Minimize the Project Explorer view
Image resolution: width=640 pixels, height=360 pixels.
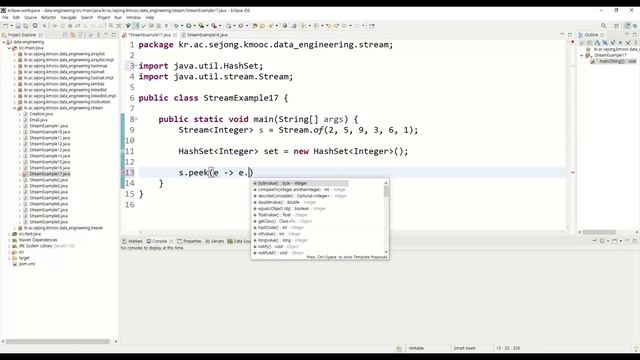pos(106,35)
